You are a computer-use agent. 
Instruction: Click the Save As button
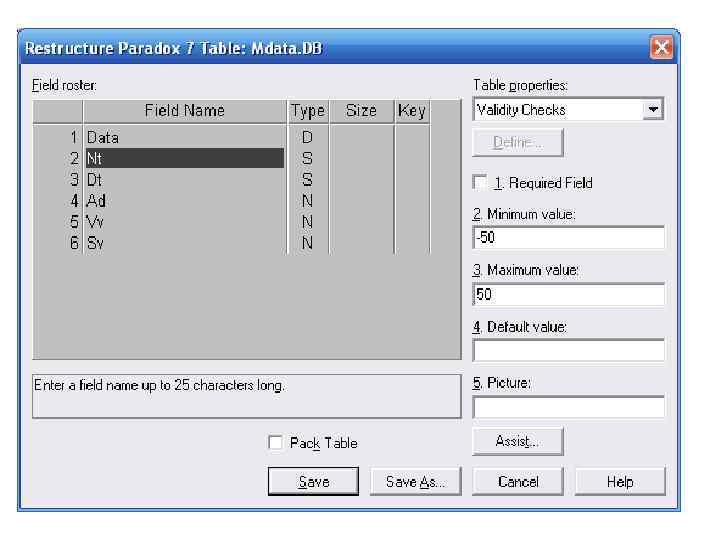[416, 481]
